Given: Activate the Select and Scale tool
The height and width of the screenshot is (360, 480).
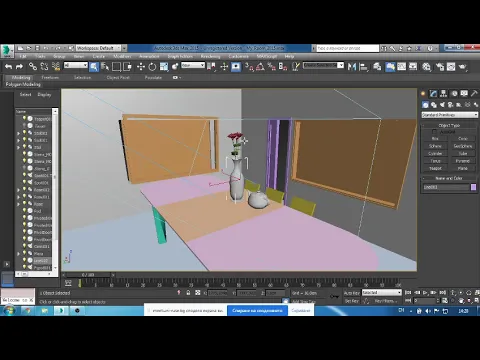Looking at the screenshot, I should [164, 67].
